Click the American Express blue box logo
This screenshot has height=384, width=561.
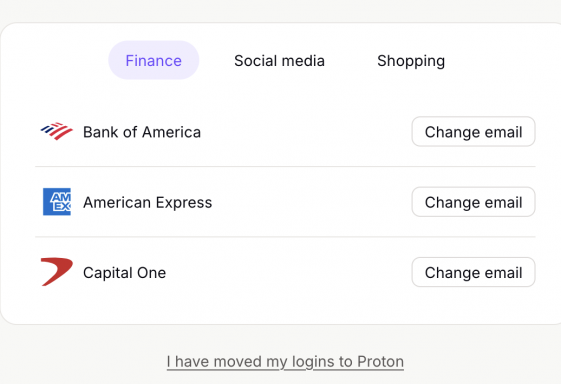click(x=57, y=202)
